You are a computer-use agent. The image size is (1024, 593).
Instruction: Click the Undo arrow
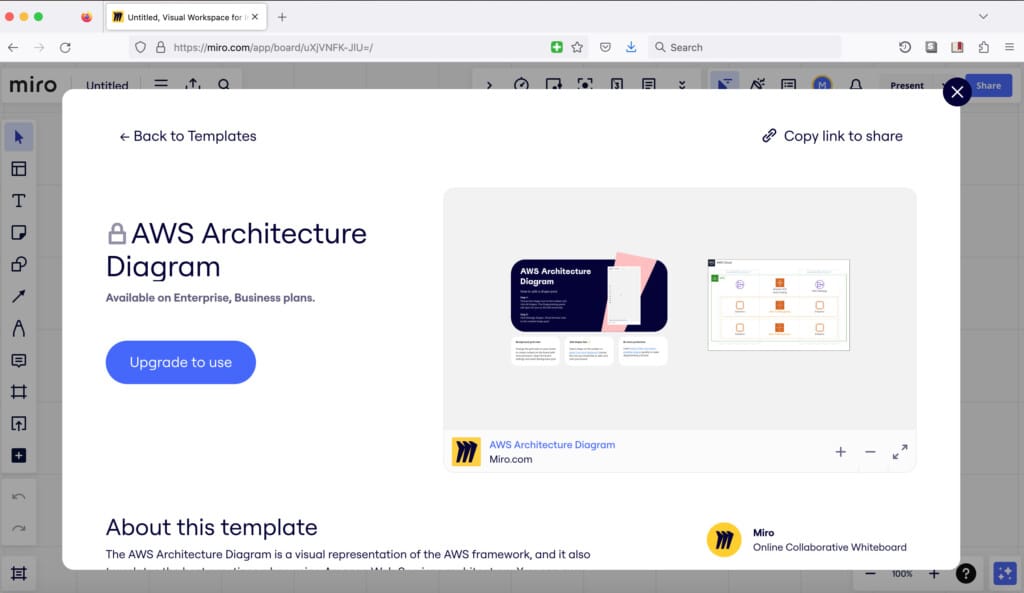(18, 497)
